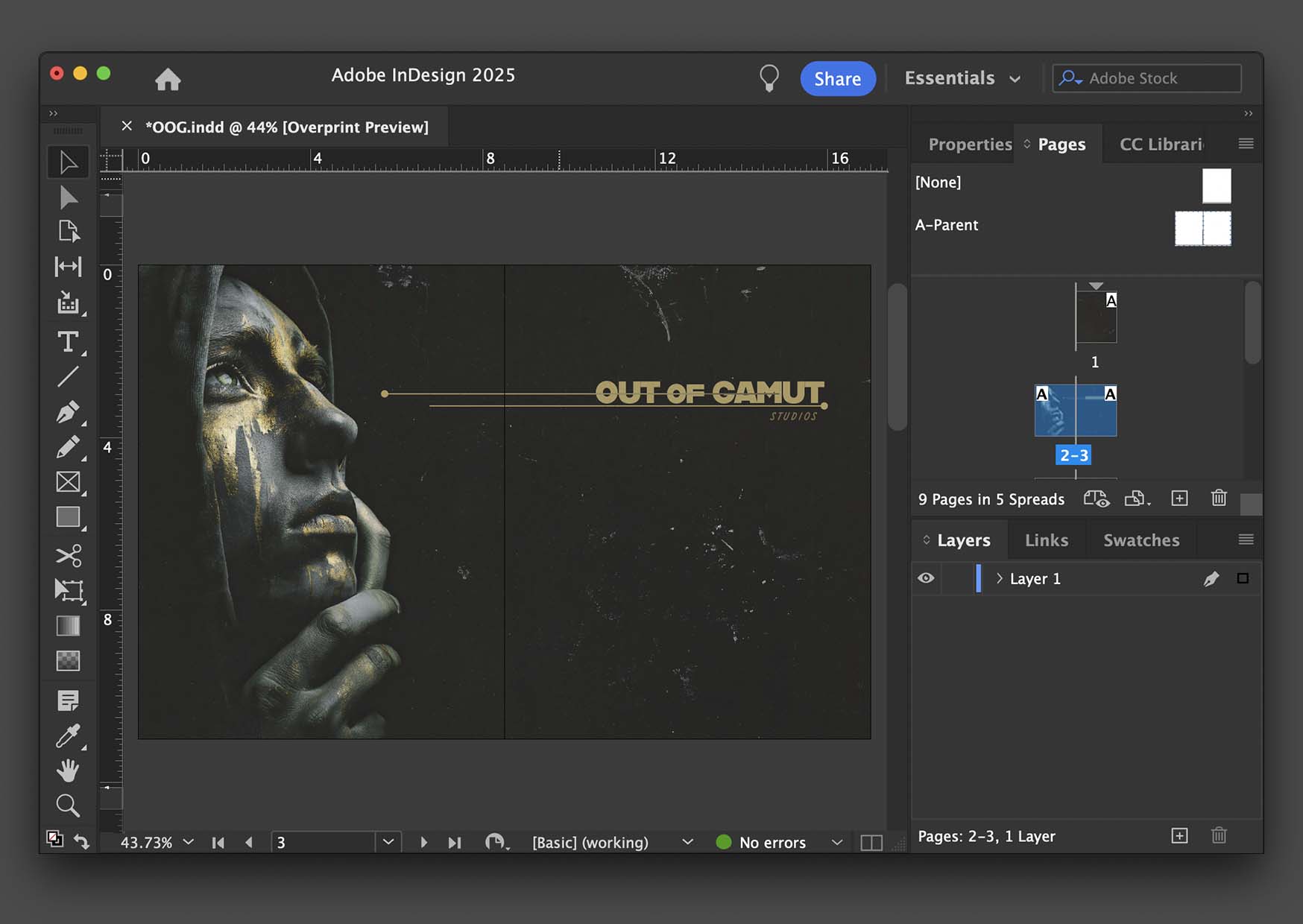The width and height of the screenshot is (1303, 924).
Task: Open the zoom percentage dropdown
Action: [x=189, y=842]
